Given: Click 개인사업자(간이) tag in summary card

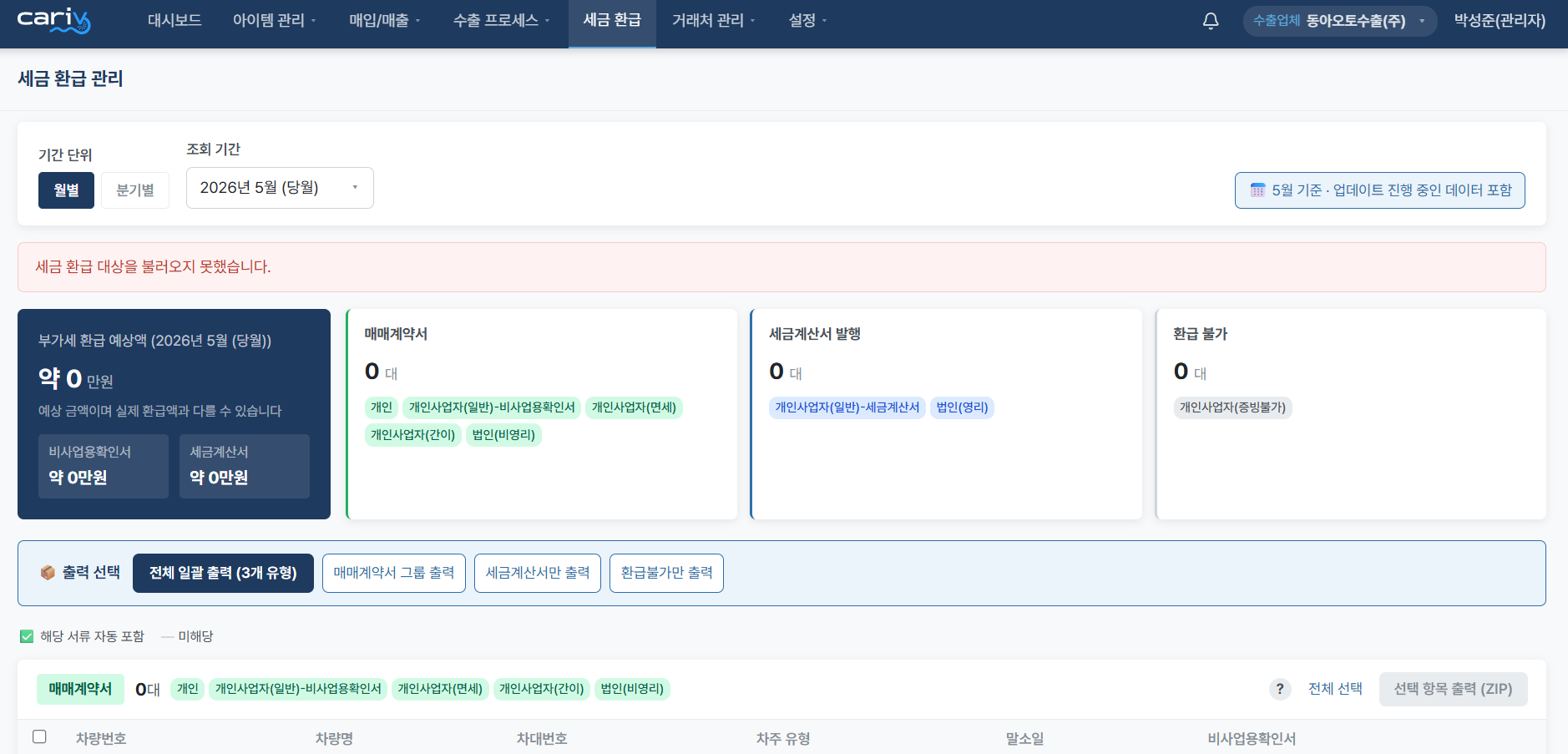Looking at the screenshot, I should [412, 435].
